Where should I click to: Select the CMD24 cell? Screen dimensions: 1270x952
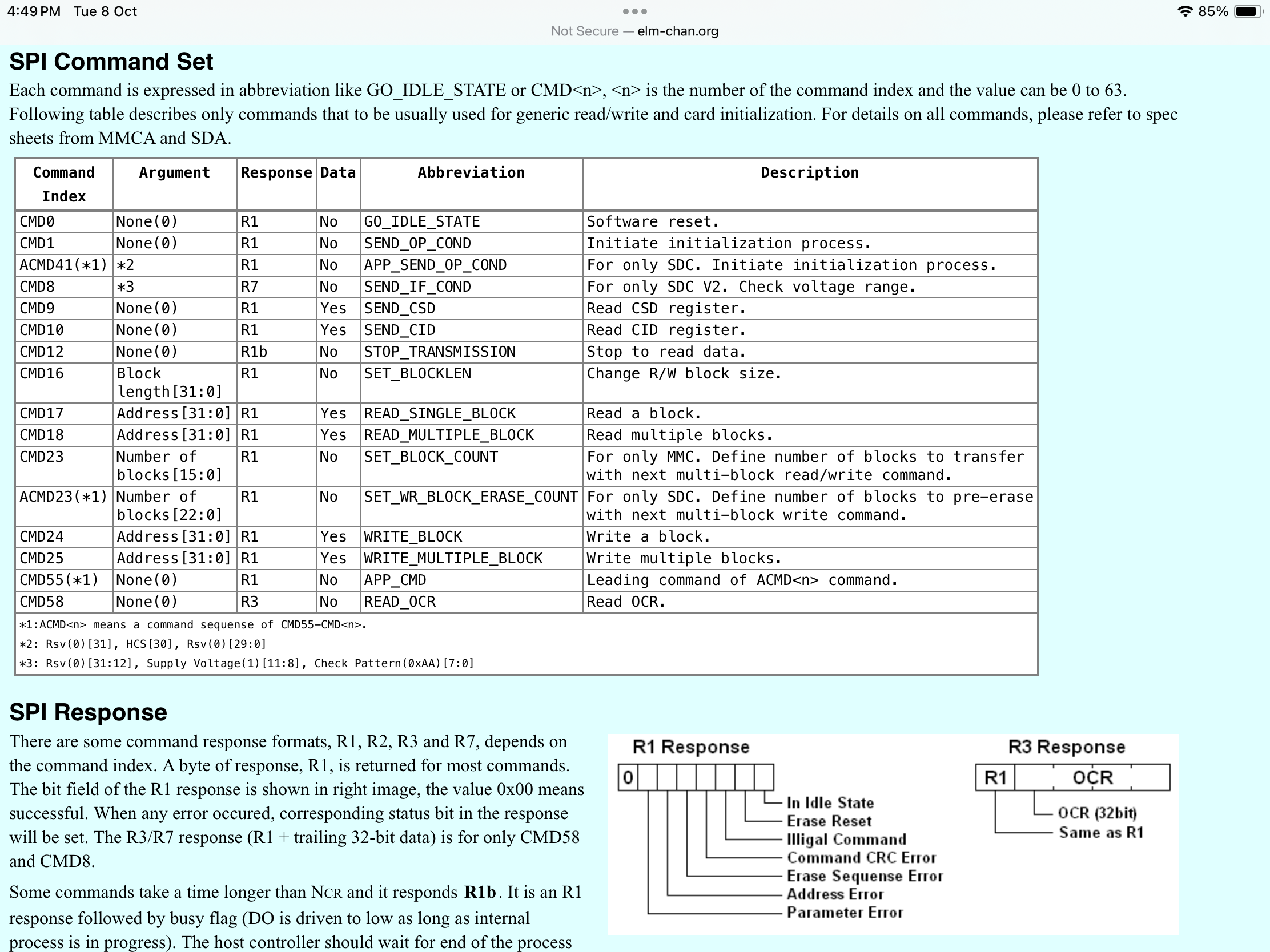coord(65,537)
